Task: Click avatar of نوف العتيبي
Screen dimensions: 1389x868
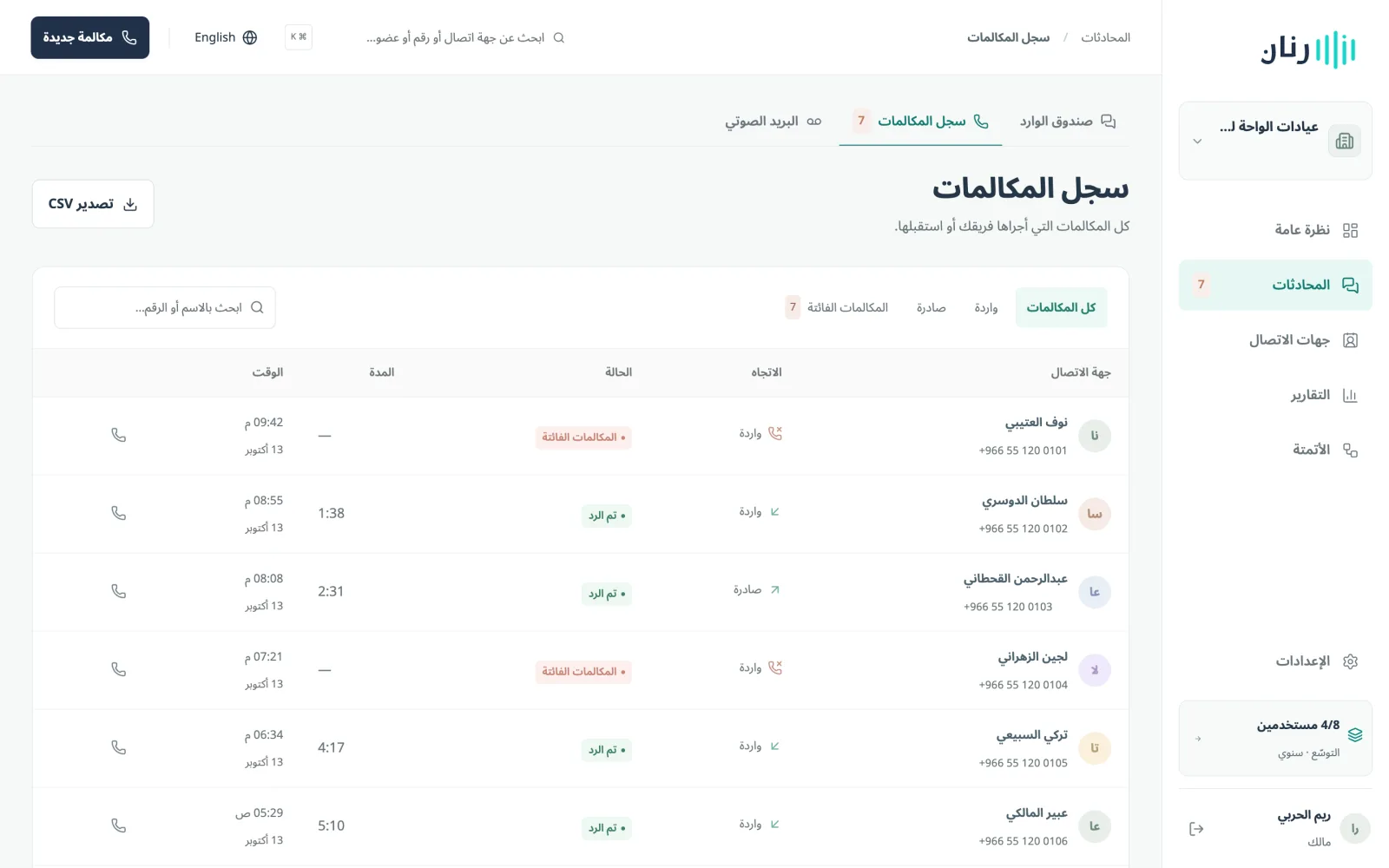Action: (1095, 436)
